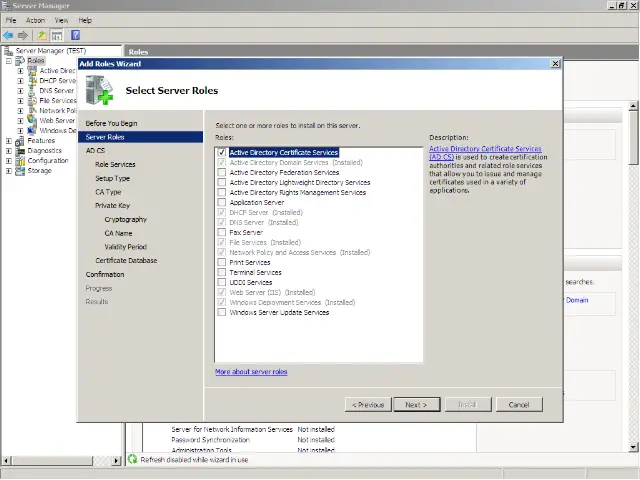Click the Storage node icon in tree
The width and height of the screenshot is (640, 480).
click(20, 171)
